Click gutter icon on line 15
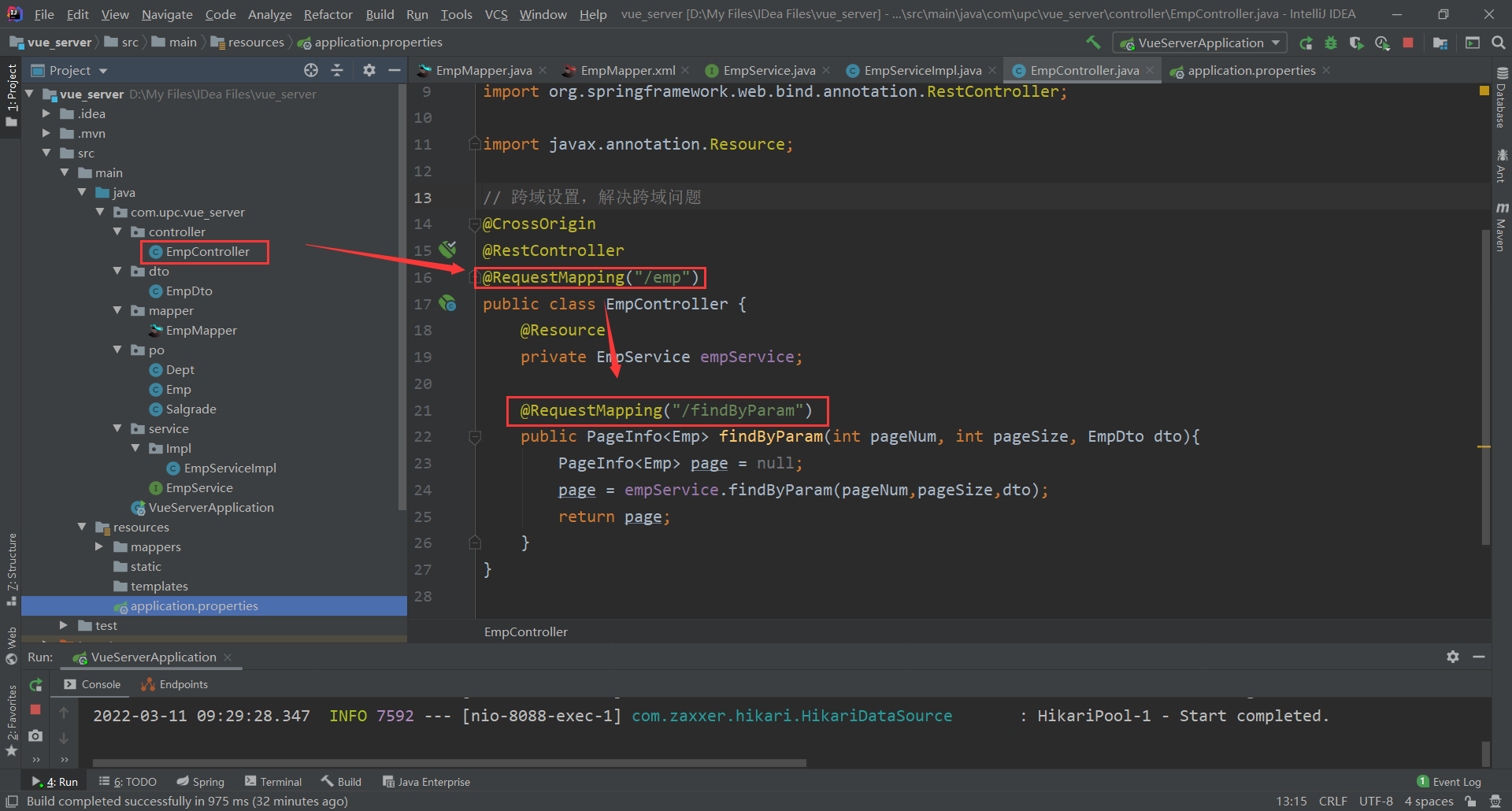The width and height of the screenshot is (1512, 811). point(447,250)
